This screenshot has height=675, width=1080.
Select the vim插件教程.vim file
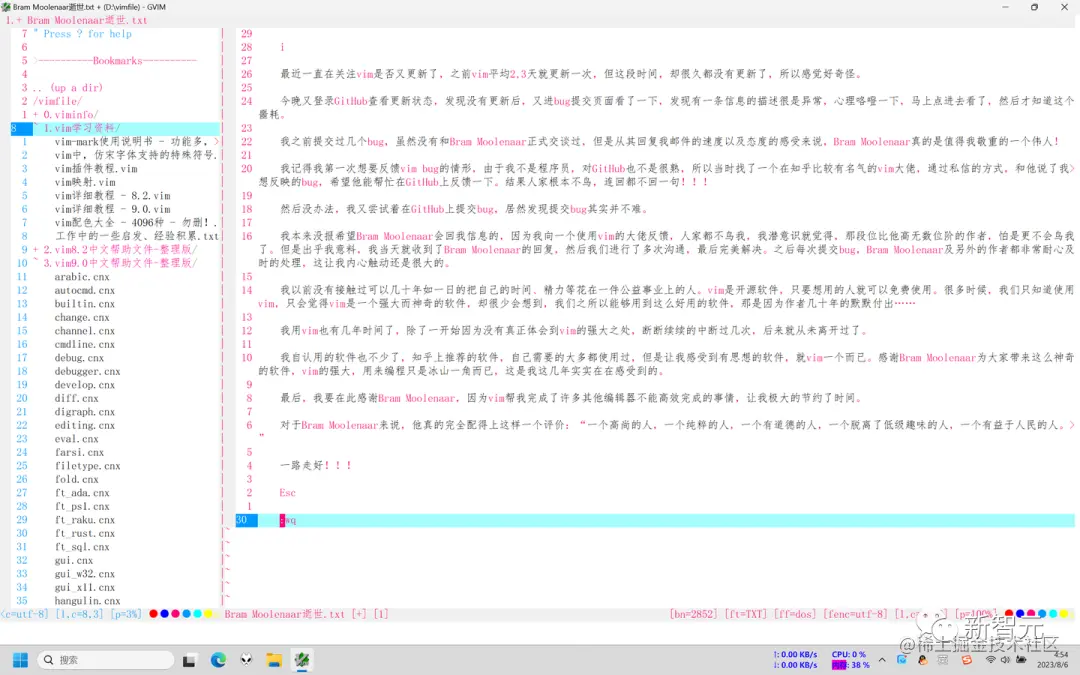pos(96,169)
